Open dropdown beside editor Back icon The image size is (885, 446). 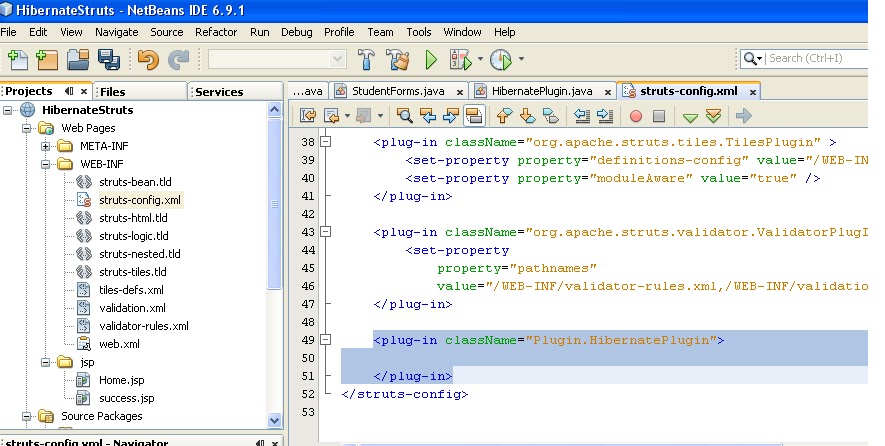pos(347,116)
